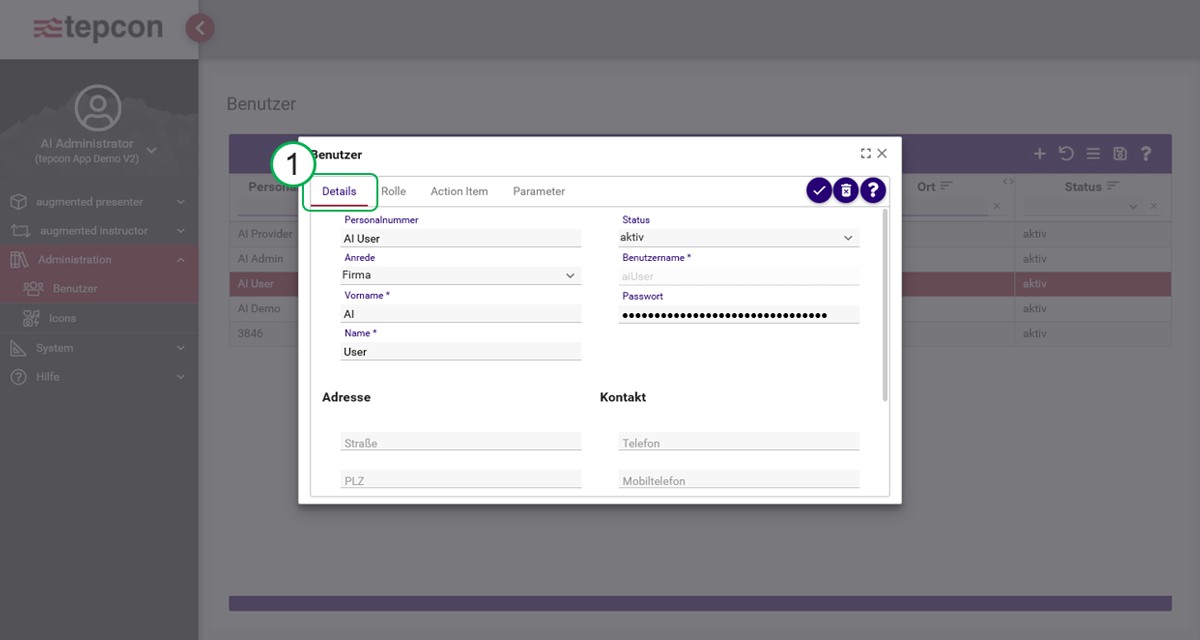Add a new user with the plus icon
This screenshot has width=1200, height=640.
[x=1039, y=153]
